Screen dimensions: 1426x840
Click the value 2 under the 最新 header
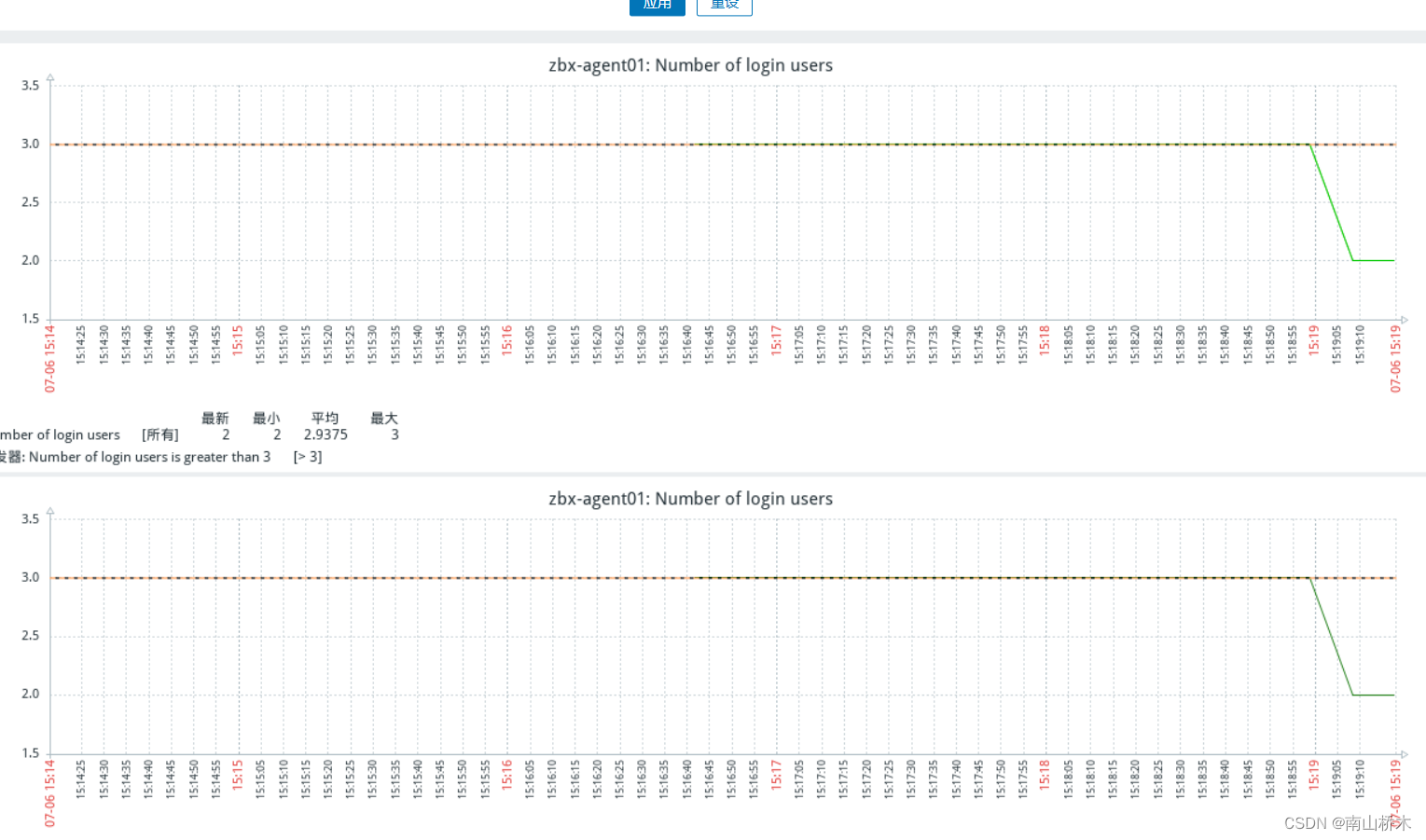coord(226,434)
